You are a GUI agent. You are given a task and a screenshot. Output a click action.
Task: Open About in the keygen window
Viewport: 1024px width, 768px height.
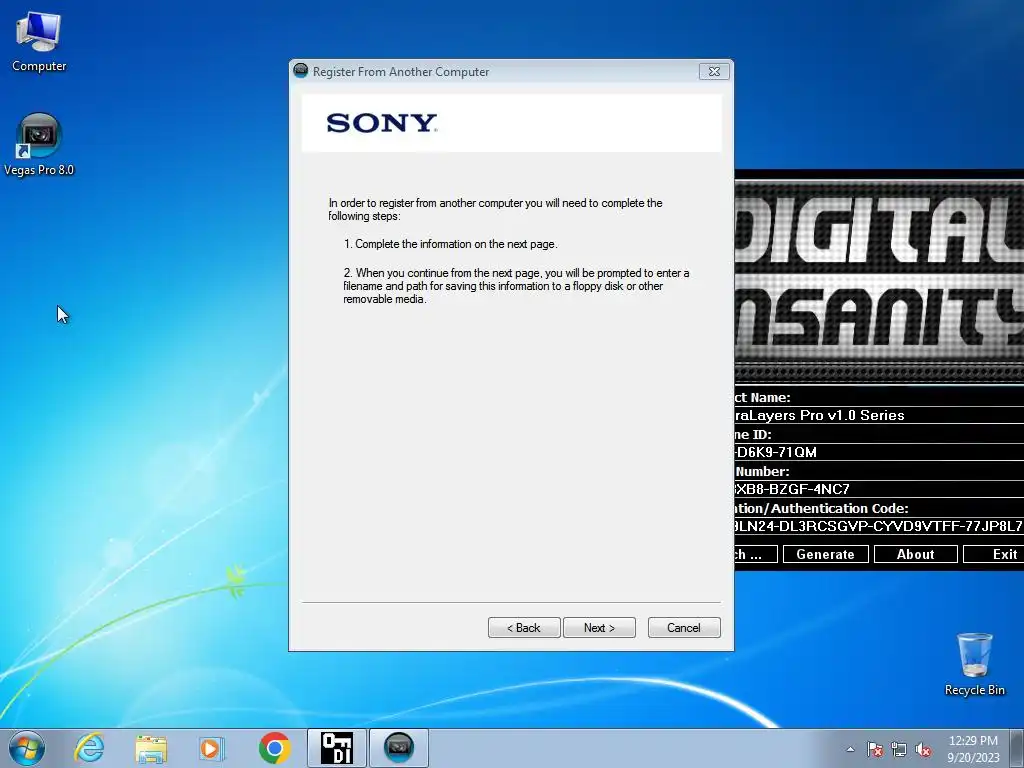click(x=916, y=554)
